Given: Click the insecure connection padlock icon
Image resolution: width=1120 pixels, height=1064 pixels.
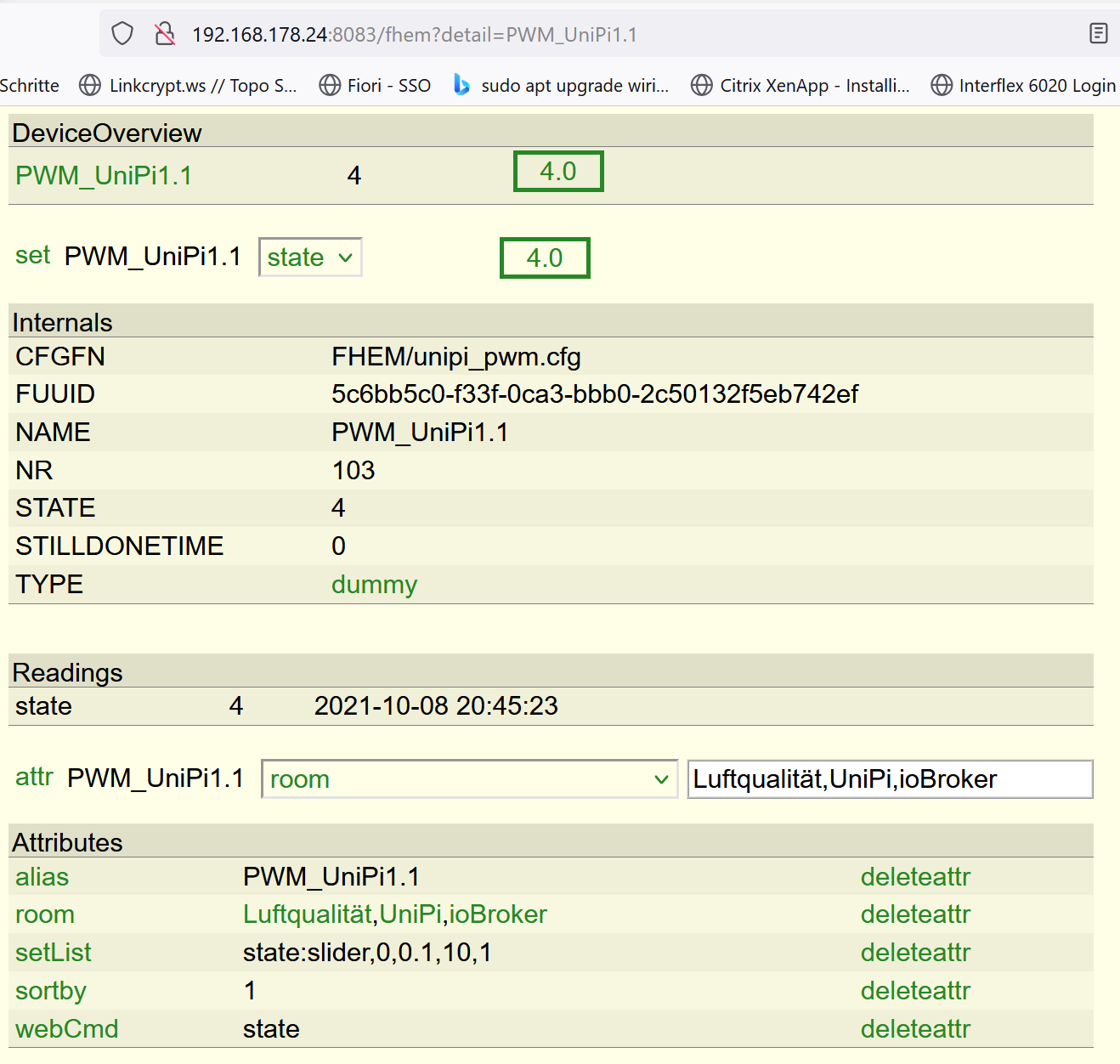Looking at the screenshot, I should pos(165,34).
